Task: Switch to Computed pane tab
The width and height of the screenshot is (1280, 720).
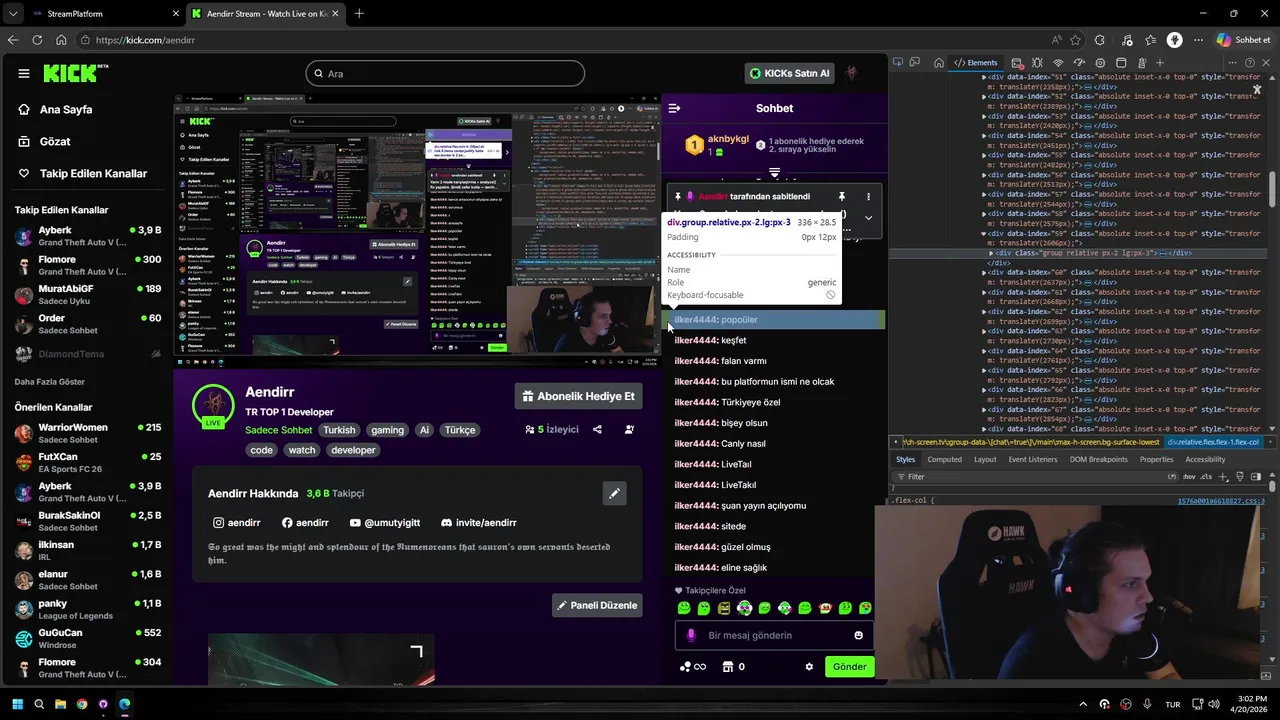Action: (944, 459)
